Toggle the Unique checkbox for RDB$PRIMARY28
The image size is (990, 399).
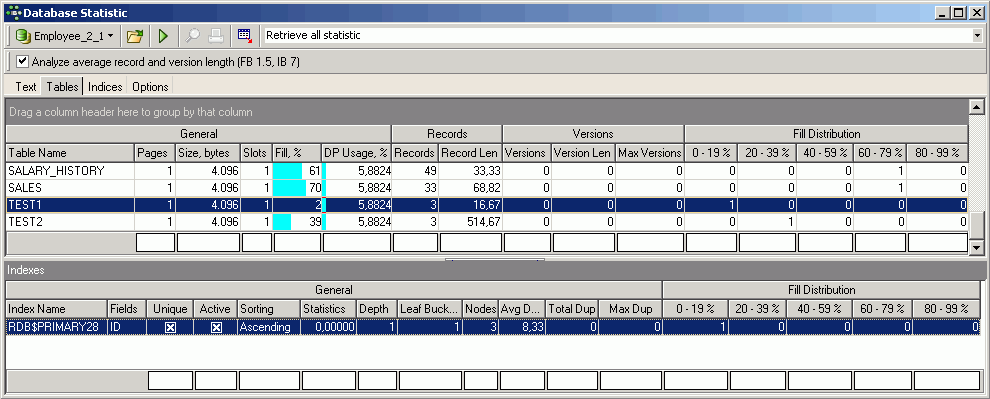tap(170, 328)
